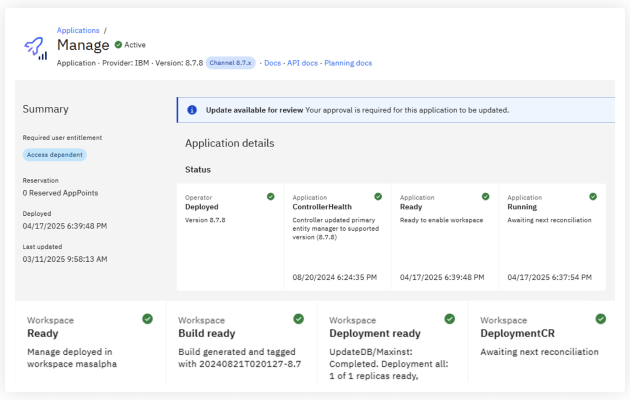Screen dimensions: 630x400
Task: Click the Workspace Build ready checkmark
Action: (298, 319)
